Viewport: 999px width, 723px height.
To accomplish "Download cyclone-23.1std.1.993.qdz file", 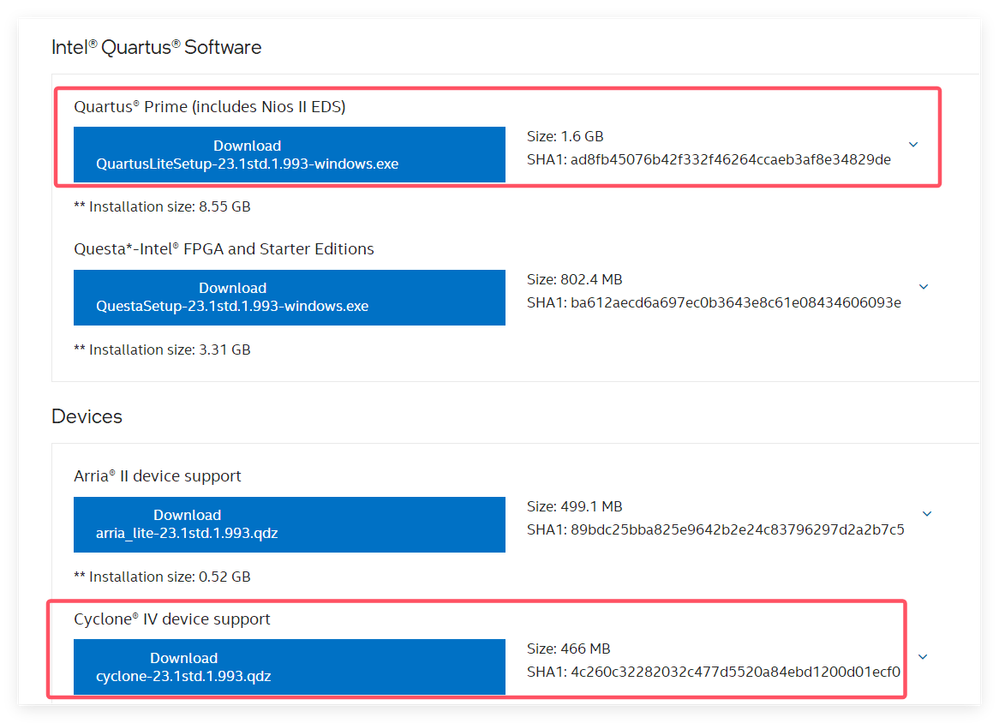I will click(289, 667).
